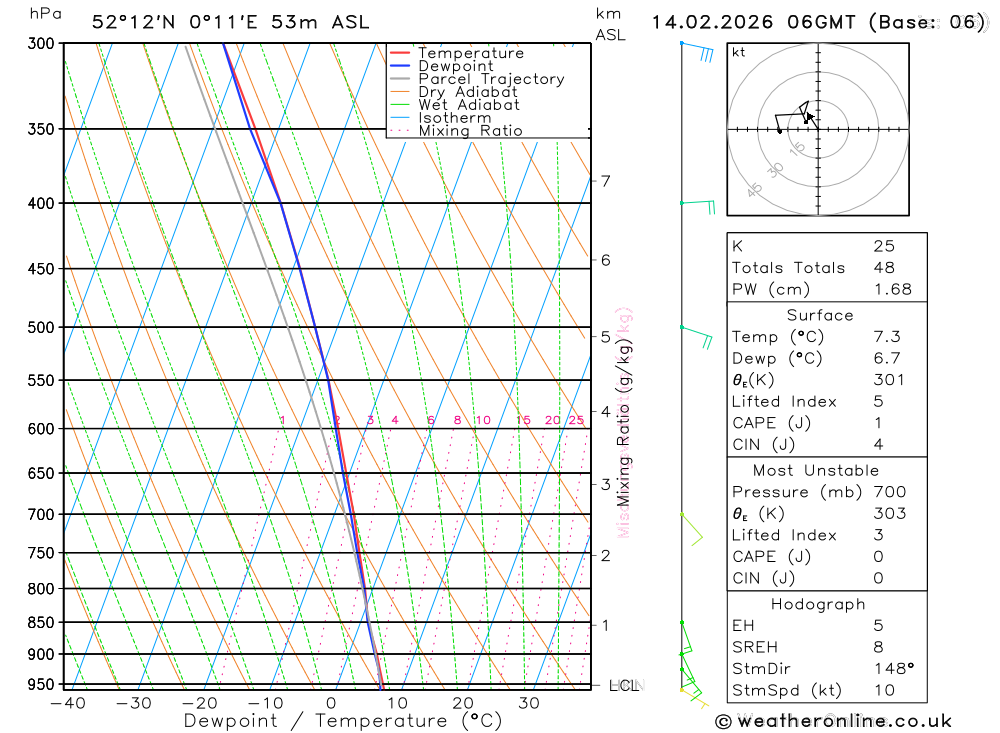Image resolution: width=1000 pixels, height=733 pixels.
Task: Click the surface Dewp (°C) value 6.7
Action: click(x=887, y=359)
